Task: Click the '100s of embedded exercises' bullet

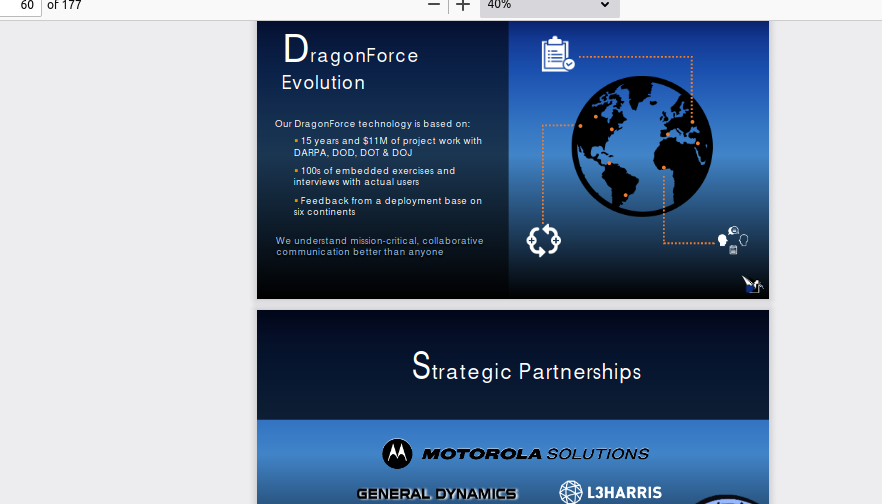Action: click(x=374, y=176)
